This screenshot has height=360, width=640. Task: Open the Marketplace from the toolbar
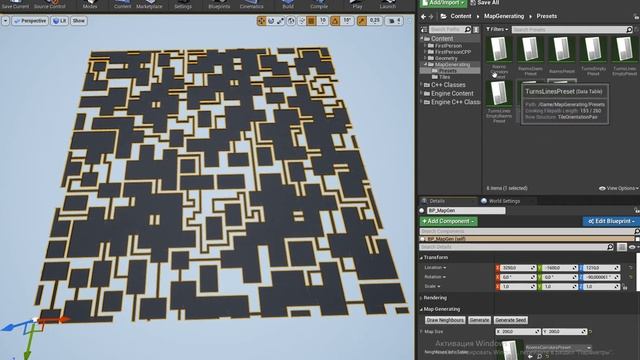[149, 4]
